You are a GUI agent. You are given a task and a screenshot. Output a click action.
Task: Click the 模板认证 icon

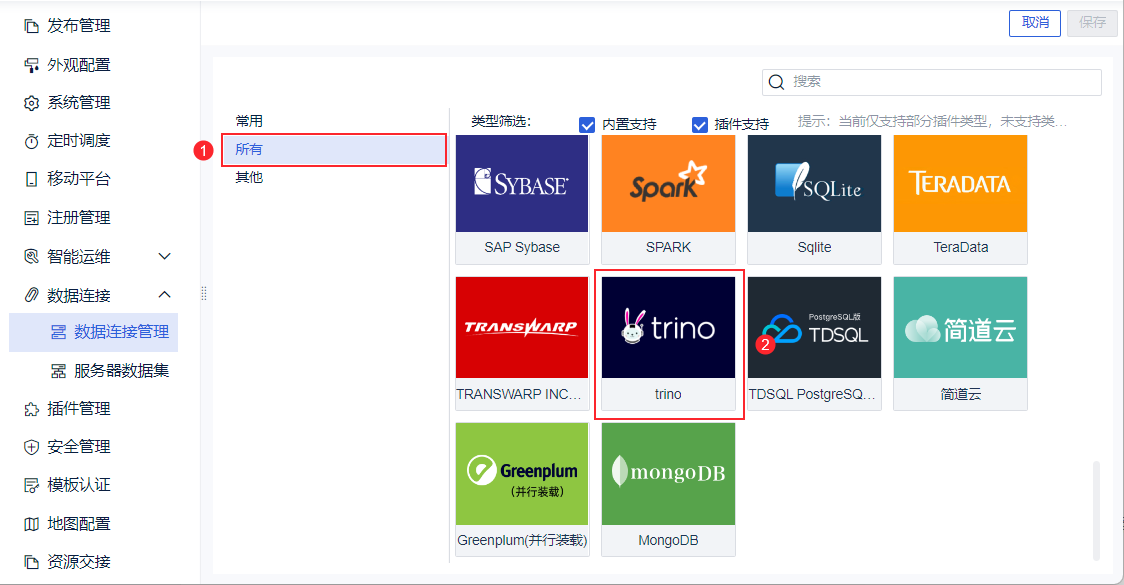(31, 485)
